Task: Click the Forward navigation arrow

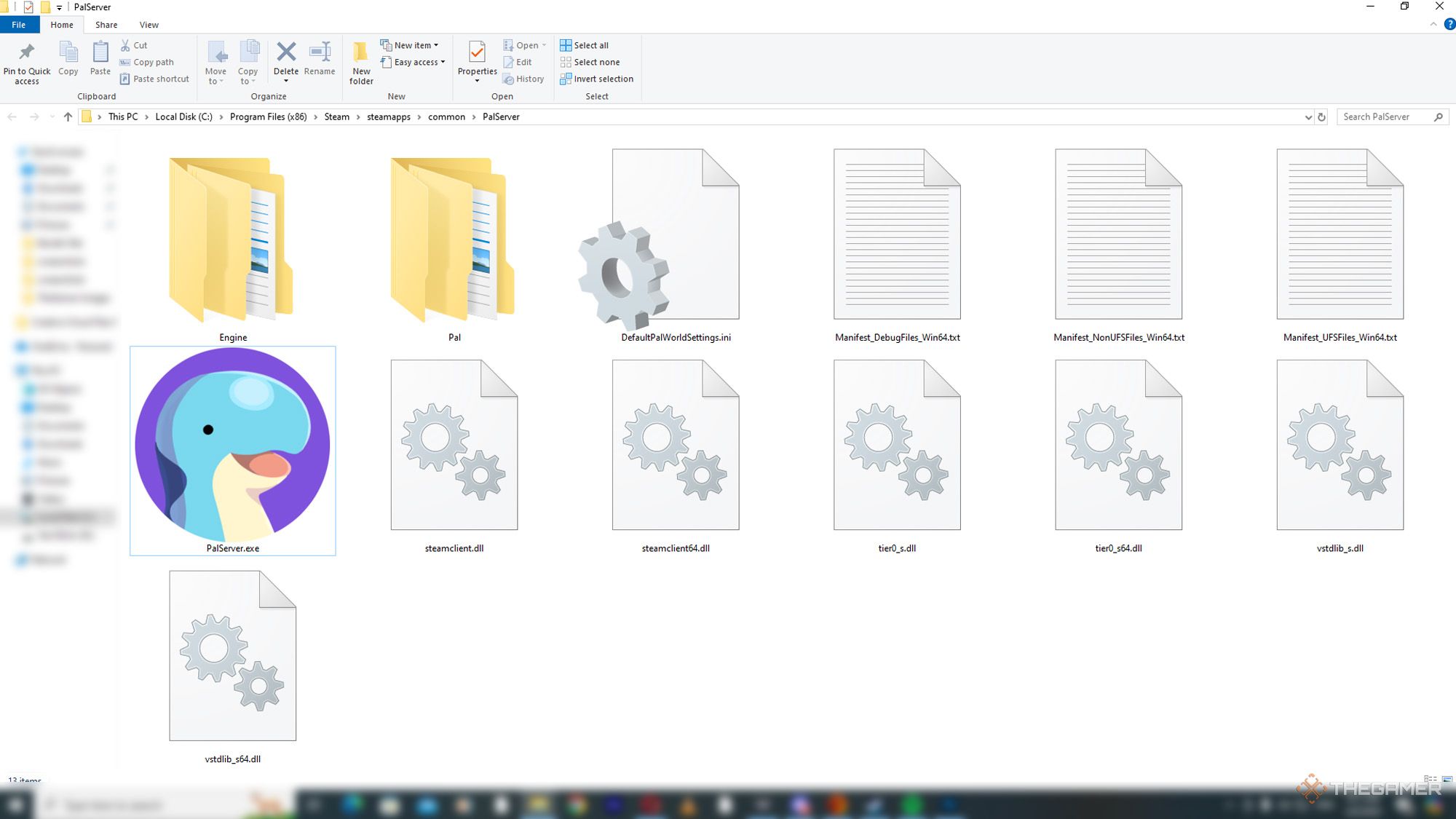Action: coord(34,116)
